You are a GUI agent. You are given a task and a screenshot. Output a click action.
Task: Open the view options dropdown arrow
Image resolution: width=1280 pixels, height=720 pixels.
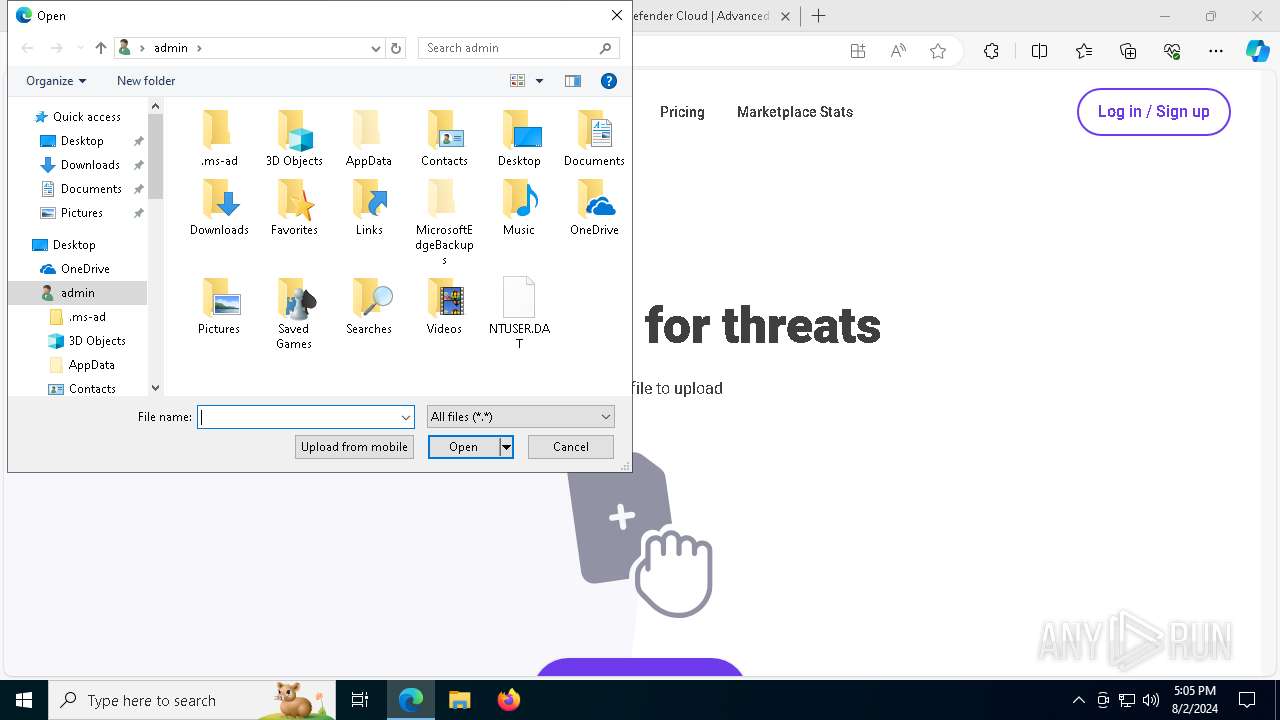pos(540,81)
